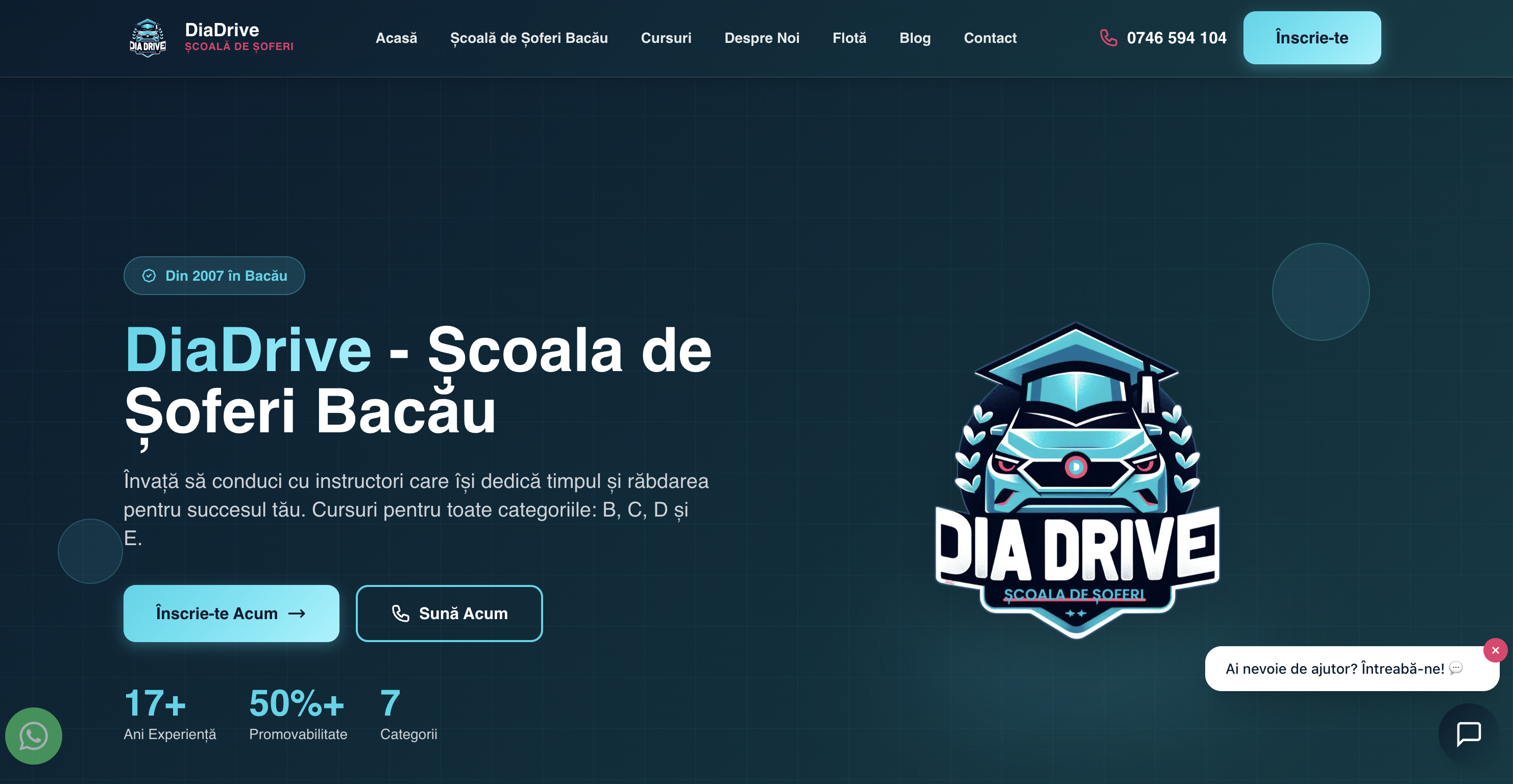
Task: Click the arrow icon in Înscrie-te Acum
Action: pyautogui.click(x=297, y=613)
